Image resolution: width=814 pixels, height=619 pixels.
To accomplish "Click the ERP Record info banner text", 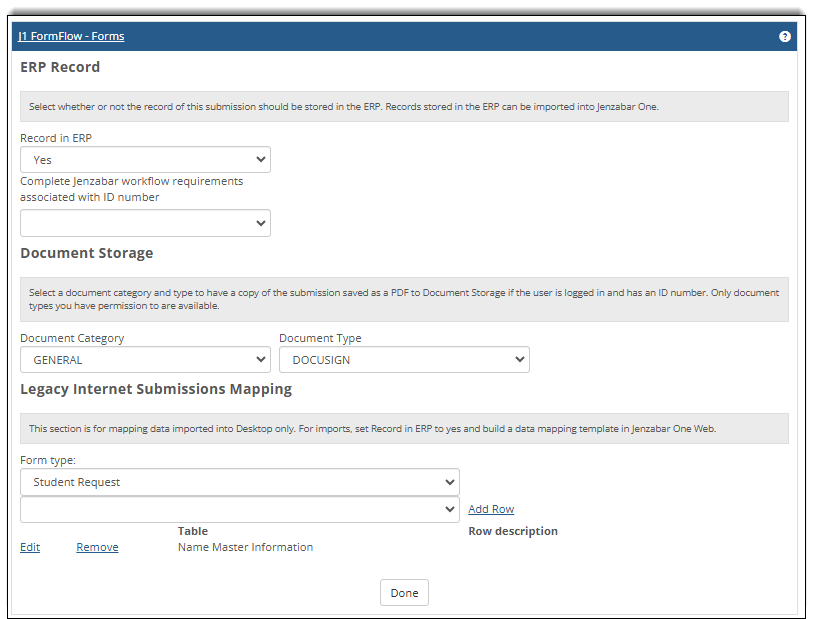I will pyautogui.click(x=344, y=107).
